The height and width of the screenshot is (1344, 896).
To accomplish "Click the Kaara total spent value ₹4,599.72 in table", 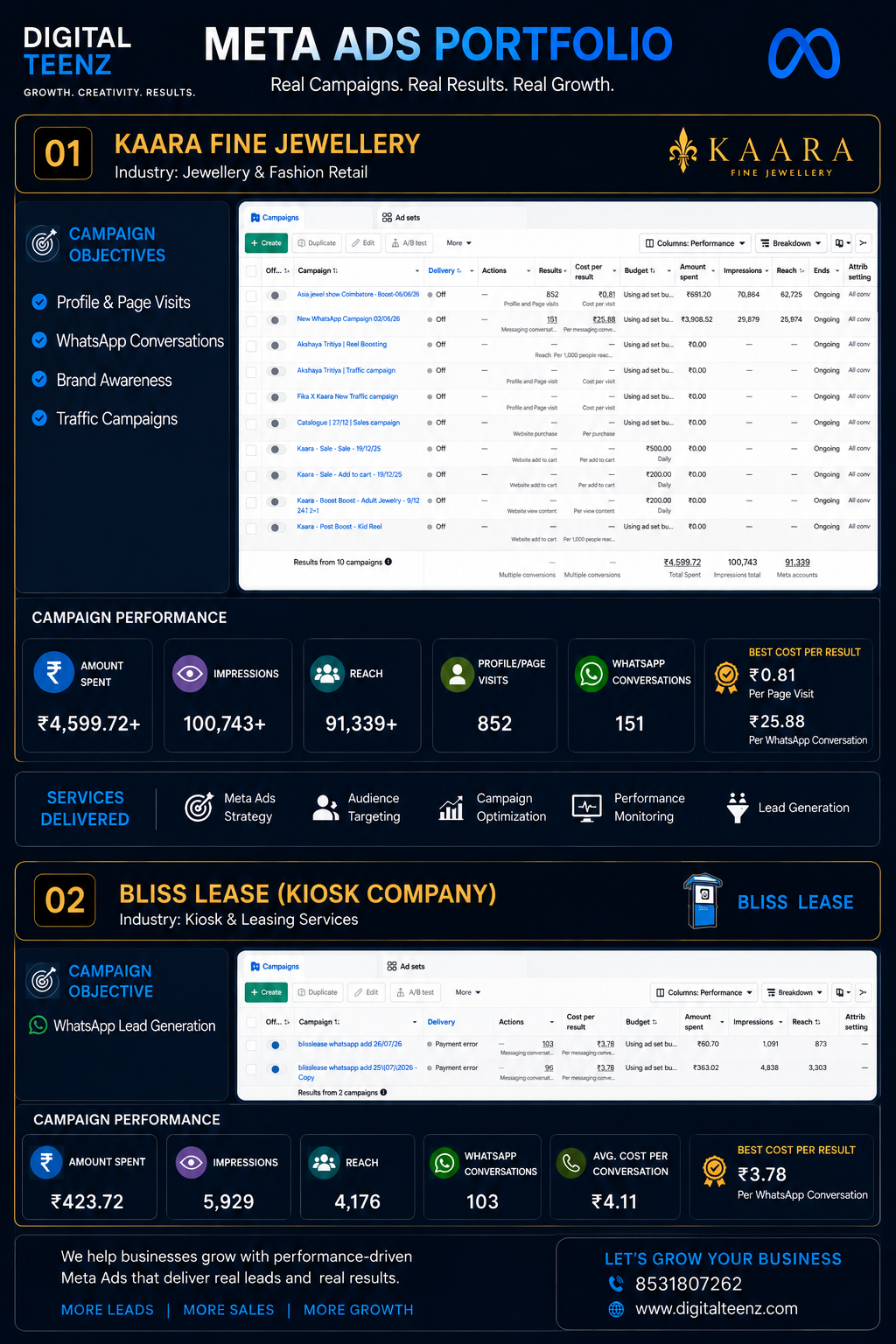I will click(x=682, y=563).
